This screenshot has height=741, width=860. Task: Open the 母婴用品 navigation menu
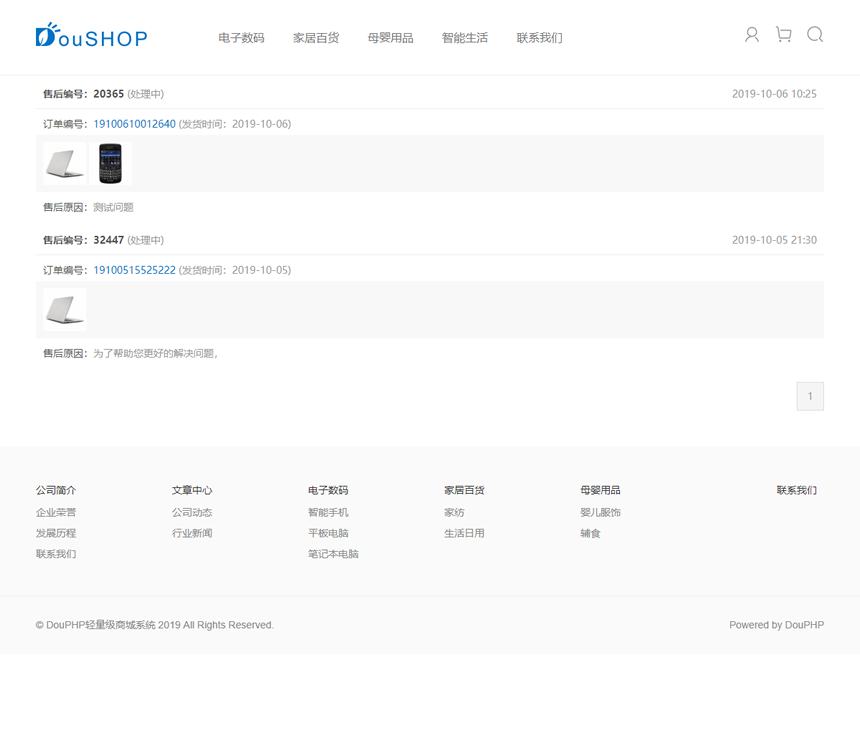click(391, 38)
